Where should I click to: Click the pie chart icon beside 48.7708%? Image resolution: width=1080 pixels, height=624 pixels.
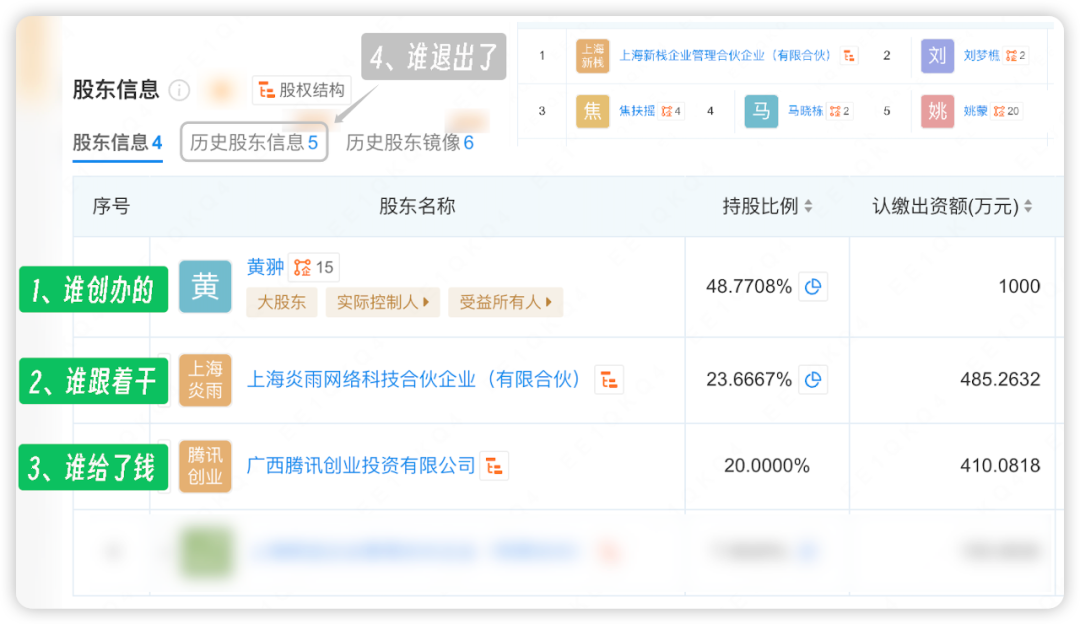point(813,286)
